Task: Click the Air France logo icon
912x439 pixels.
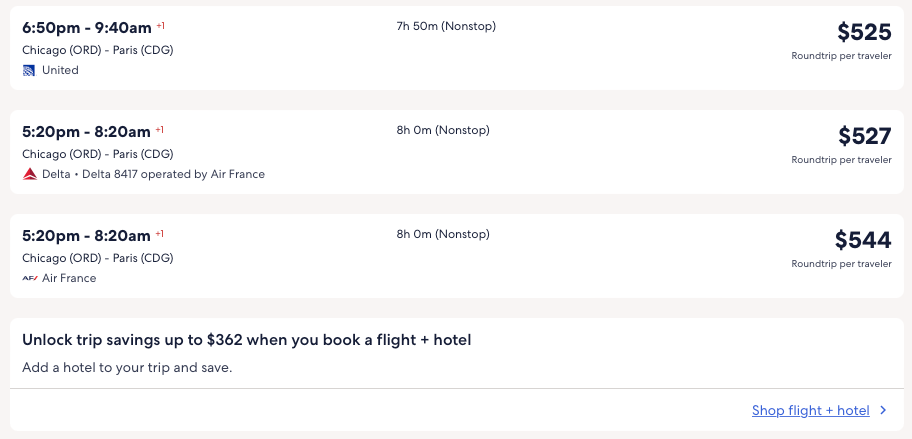Action: tap(29, 278)
